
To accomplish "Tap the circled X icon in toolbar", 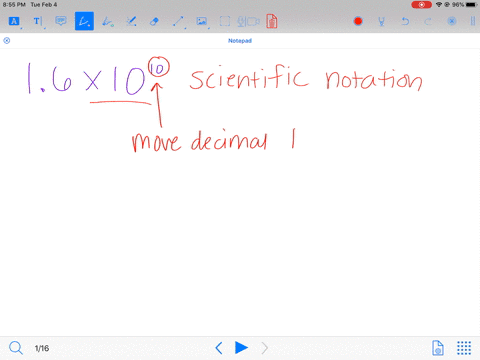I will (x=452, y=21).
